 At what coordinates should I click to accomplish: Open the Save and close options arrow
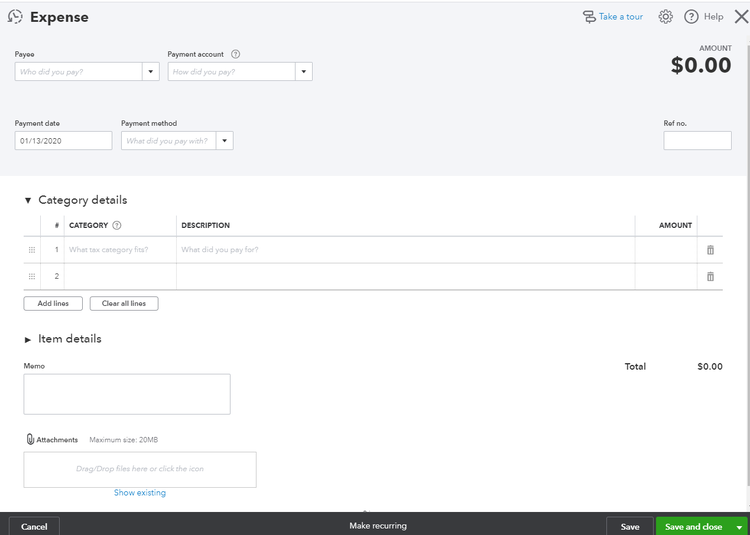739,527
